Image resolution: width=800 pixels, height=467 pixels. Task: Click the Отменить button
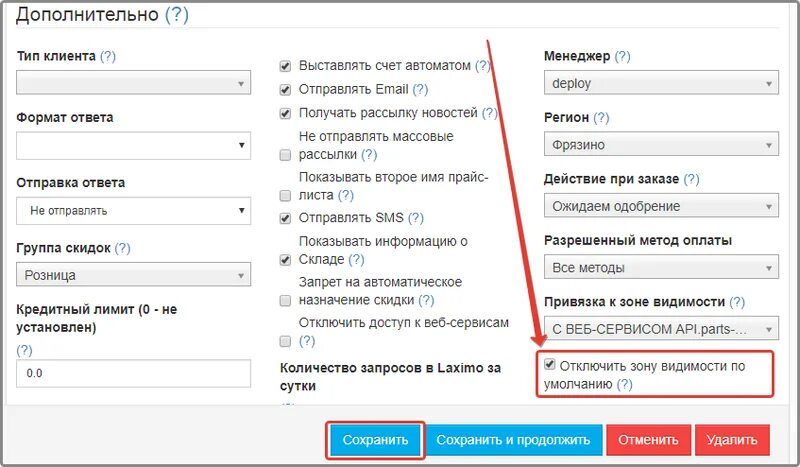pyautogui.click(x=648, y=440)
